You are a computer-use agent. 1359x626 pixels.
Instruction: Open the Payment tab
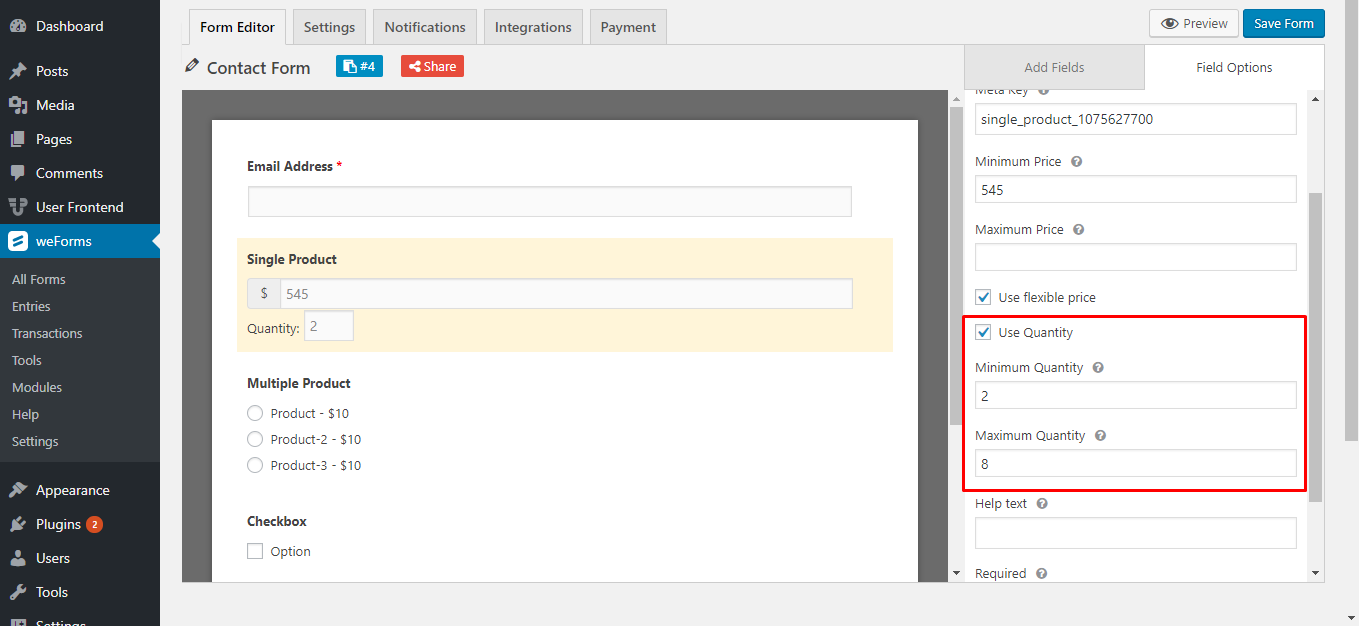(x=628, y=27)
